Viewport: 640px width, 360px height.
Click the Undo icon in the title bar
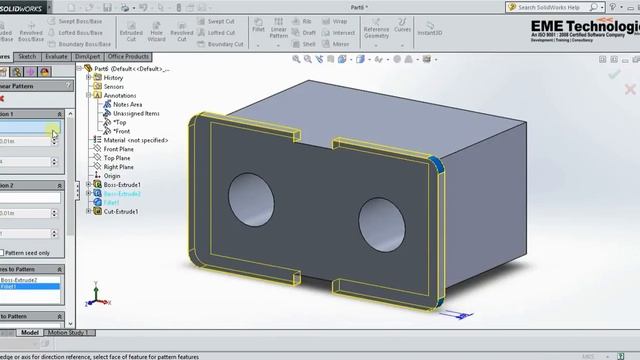pos(143,7)
